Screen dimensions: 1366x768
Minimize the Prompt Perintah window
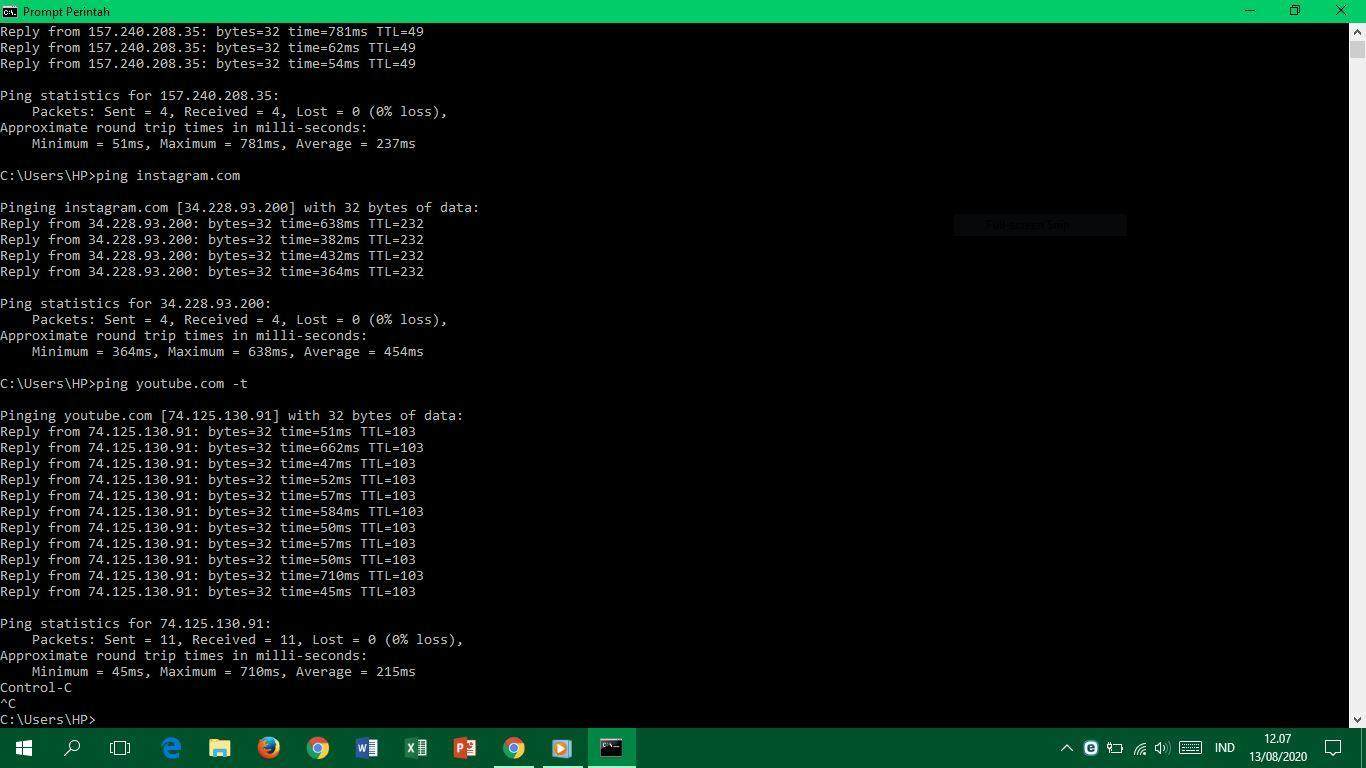1250,11
